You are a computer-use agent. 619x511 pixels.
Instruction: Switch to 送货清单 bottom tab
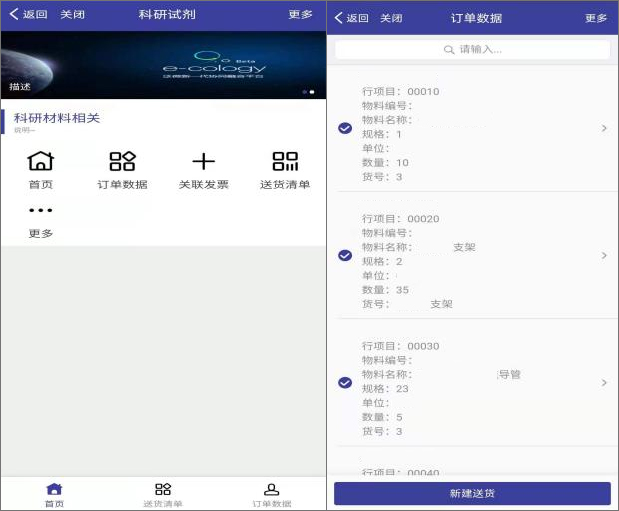click(163, 494)
